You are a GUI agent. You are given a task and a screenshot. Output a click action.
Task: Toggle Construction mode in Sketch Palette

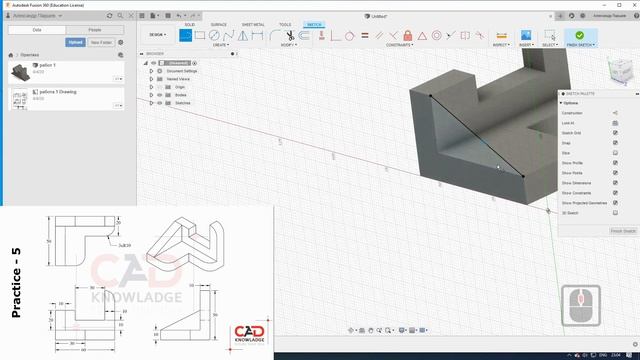[x=615, y=113]
